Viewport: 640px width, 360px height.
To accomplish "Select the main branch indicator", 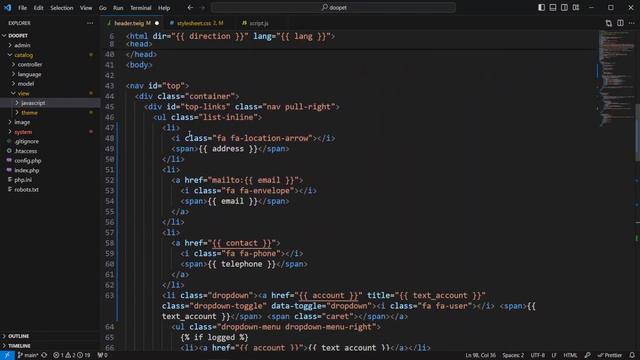I will [27, 355].
